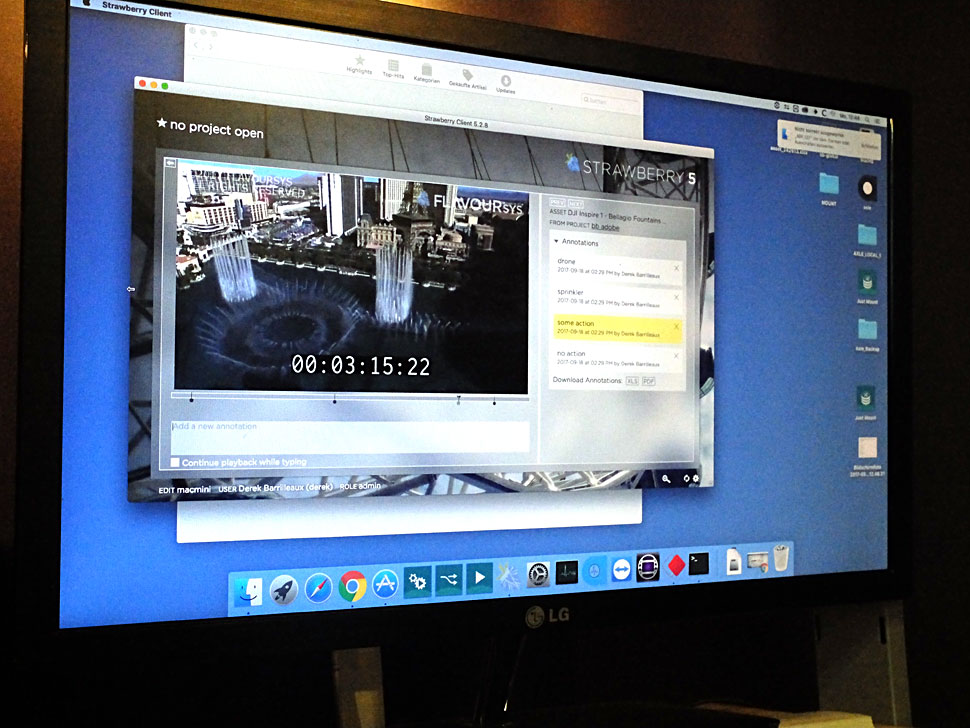
Task: Go to the previous asset with PREV
Action: [x=557, y=202]
